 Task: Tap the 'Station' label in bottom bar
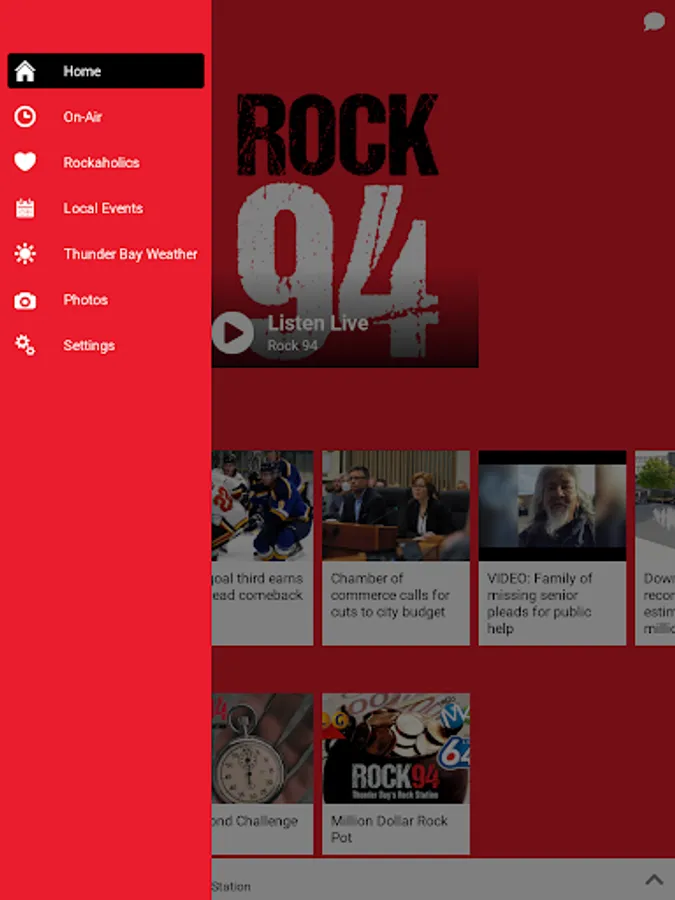231,887
